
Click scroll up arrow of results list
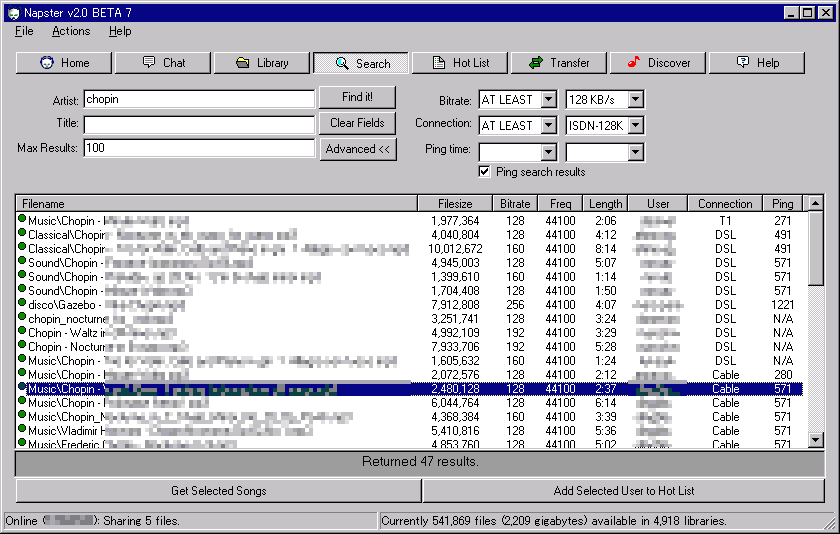coord(815,203)
